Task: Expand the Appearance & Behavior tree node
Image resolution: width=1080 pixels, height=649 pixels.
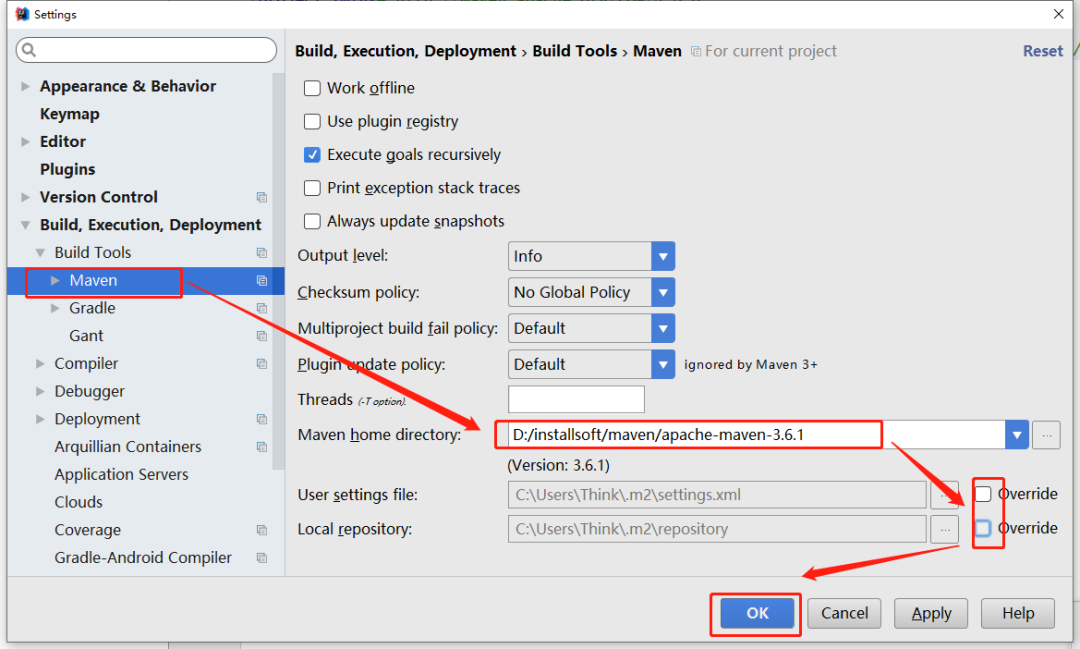Action: (25, 87)
